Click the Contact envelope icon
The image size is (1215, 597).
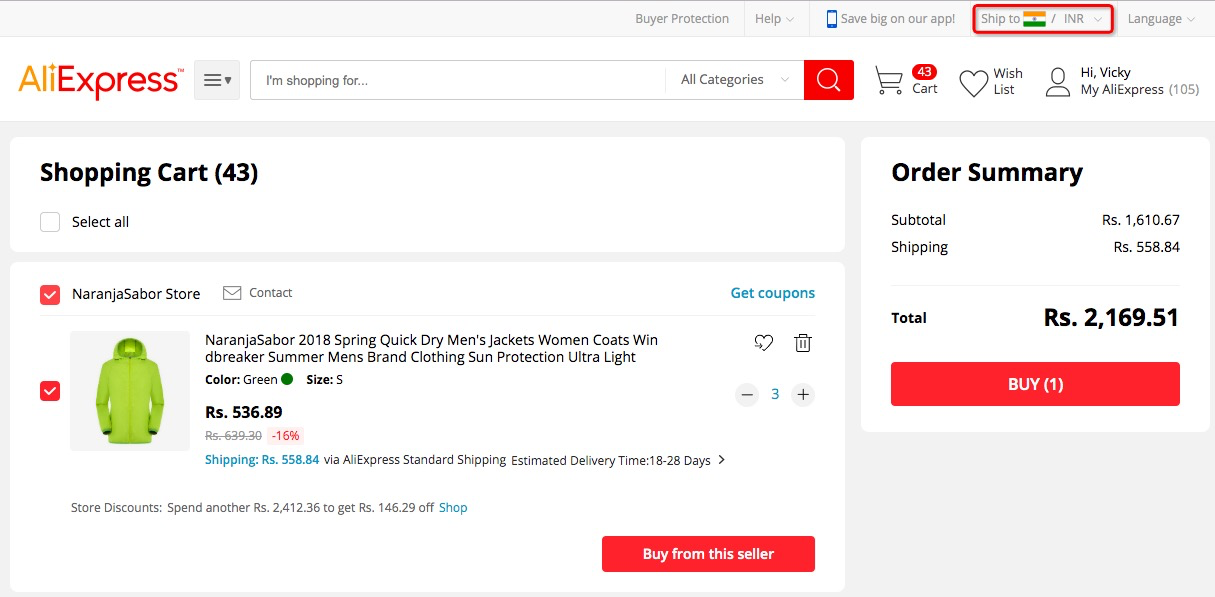click(232, 293)
